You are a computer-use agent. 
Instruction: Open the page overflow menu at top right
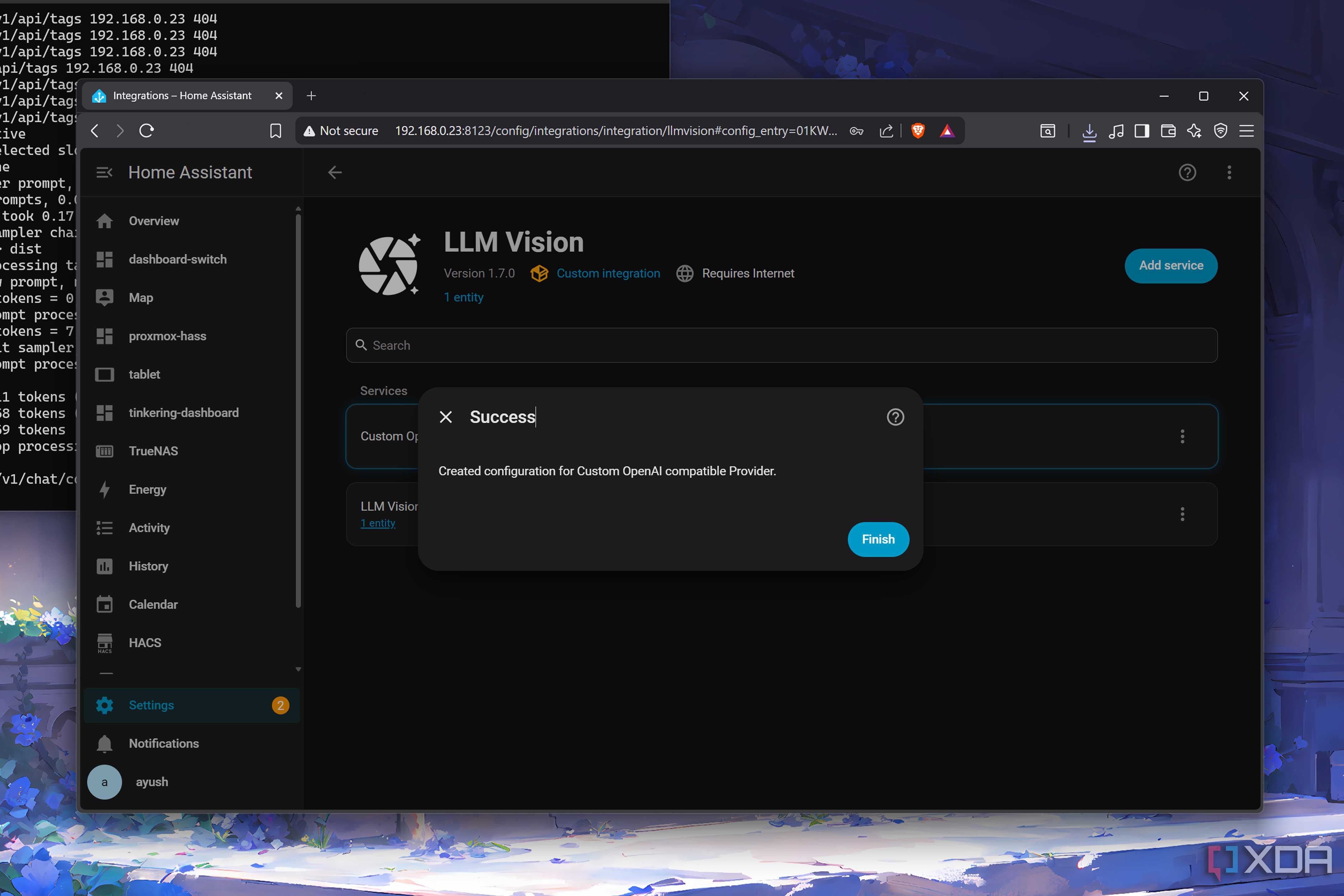pos(1229,173)
